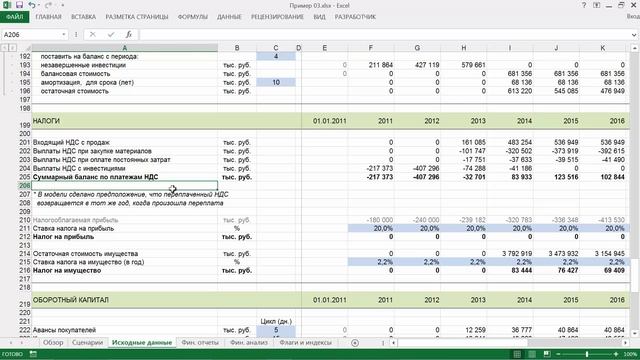The width and height of the screenshot is (640, 360).
Task: Select cell 'Авансы покупателей'
Action: pyautogui.click(x=124, y=330)
